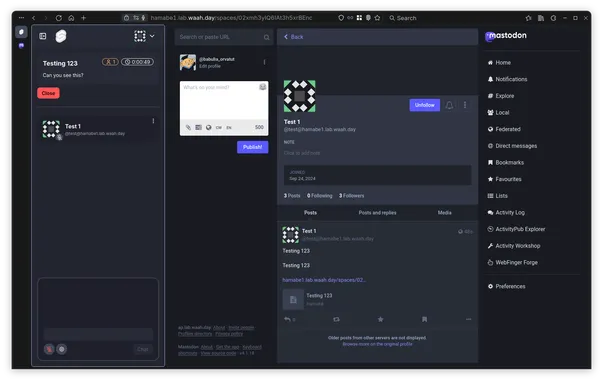The width and height of the screenshot is (603, 382).
Task: Bookmark the Testing 123 post
Action: (x=425, y=319)
